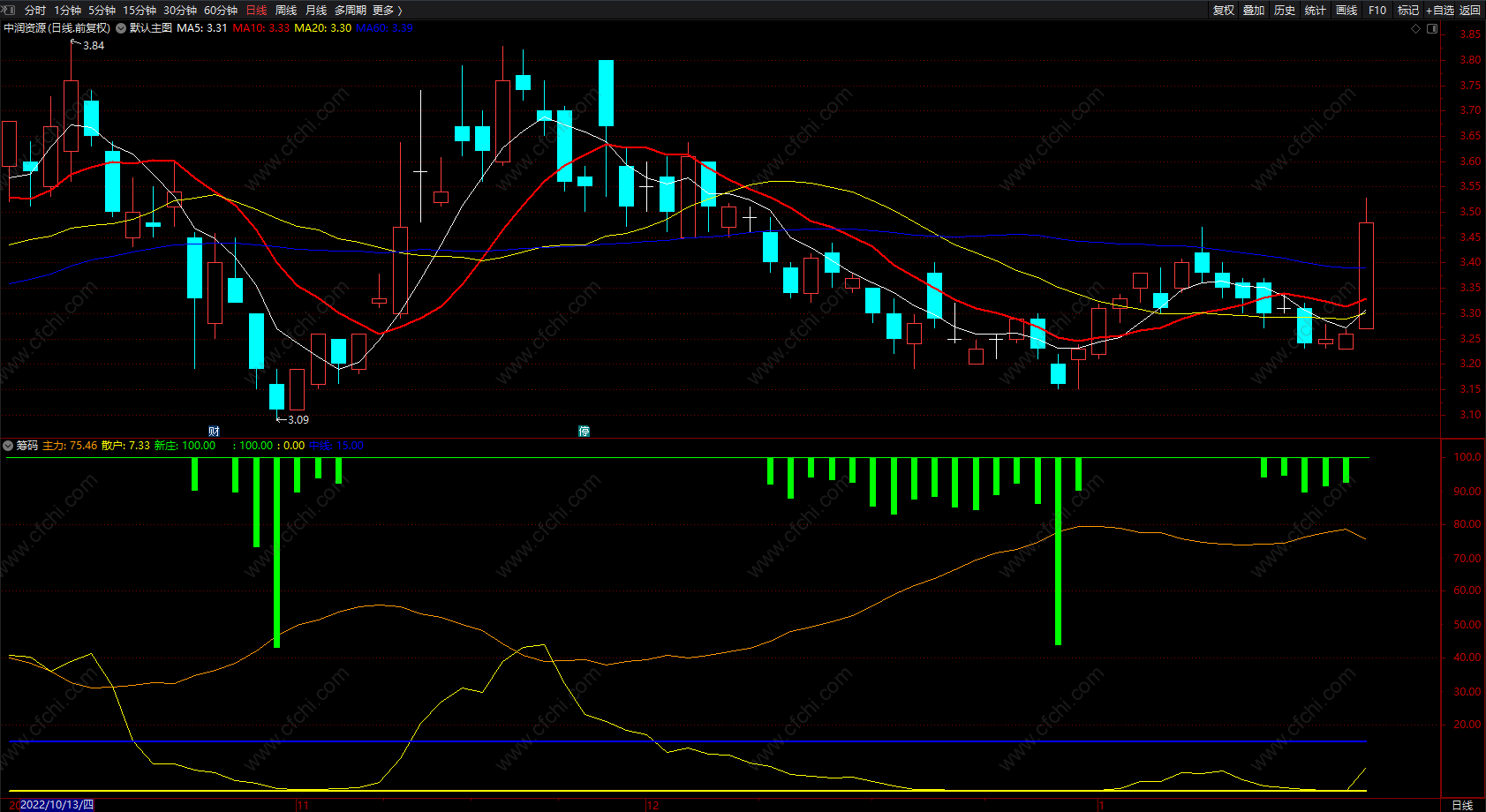
Task: Click the 20.00 indicator axis label
Action: pyautogui.click(x=1467, y=725)
